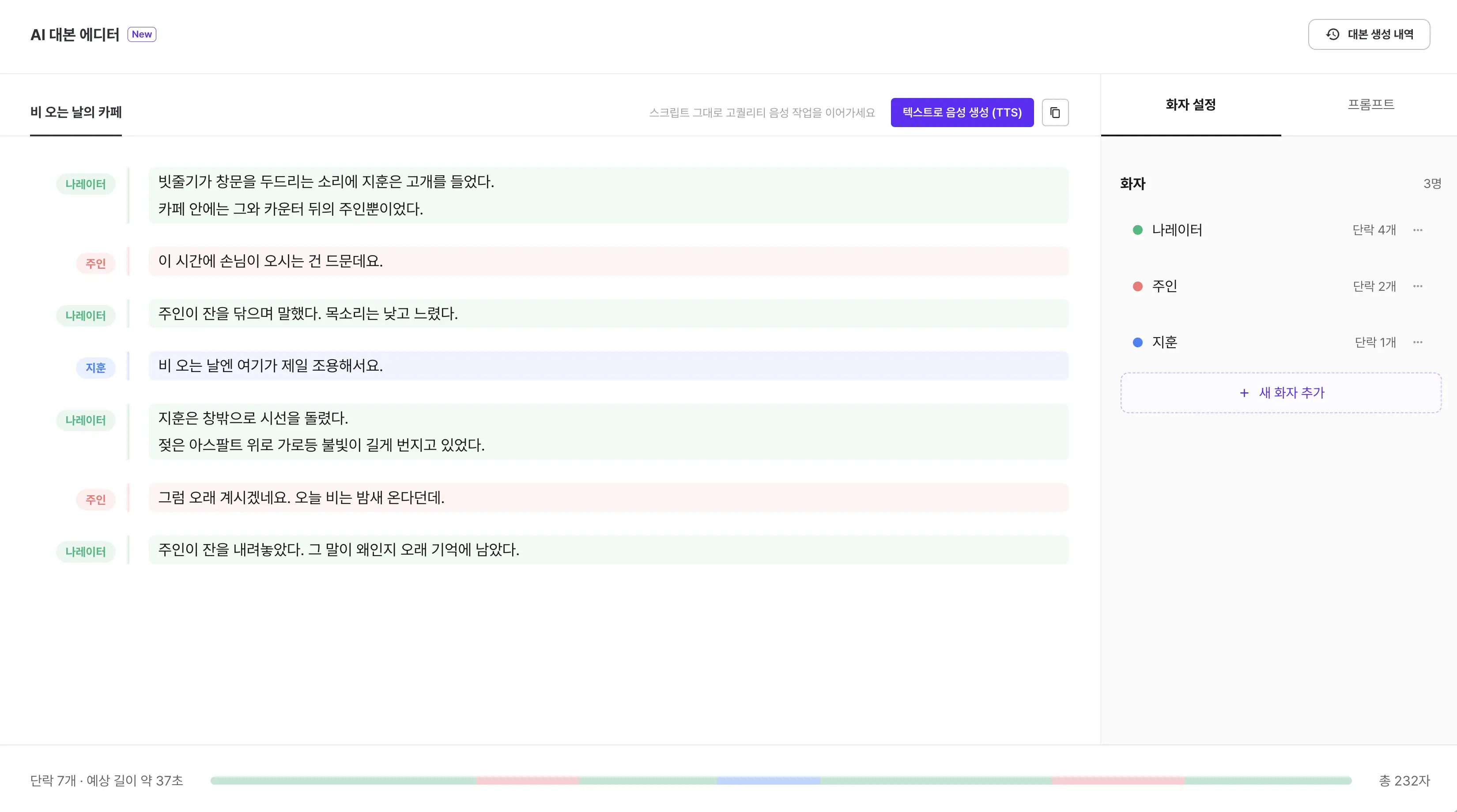Click 텍스트로 음성 생성 (TTS) button
The image size is (1457, 812).
[962, 113]
